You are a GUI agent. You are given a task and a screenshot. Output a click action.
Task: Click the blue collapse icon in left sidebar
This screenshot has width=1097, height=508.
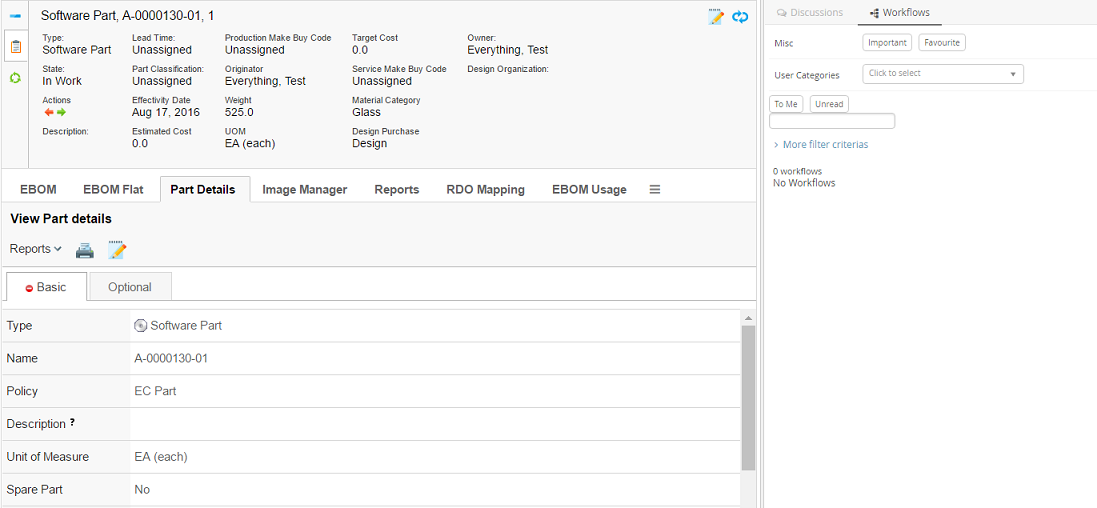(15, 17)
